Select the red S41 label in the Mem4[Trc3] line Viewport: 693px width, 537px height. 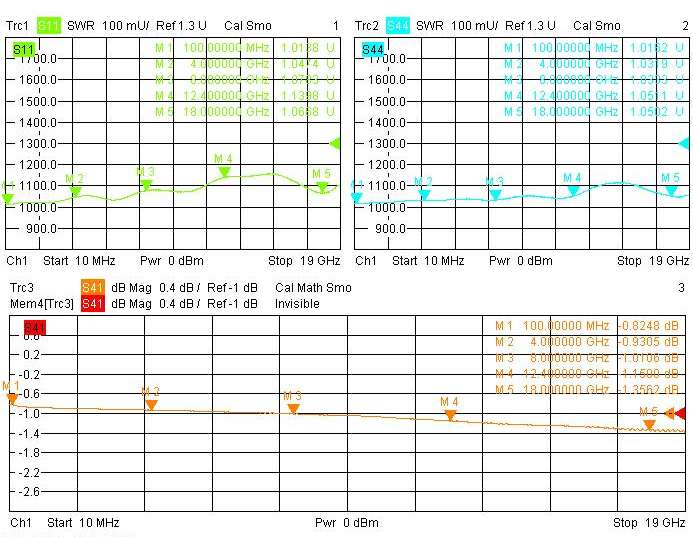pyautogui.click(x=92, y=304)
